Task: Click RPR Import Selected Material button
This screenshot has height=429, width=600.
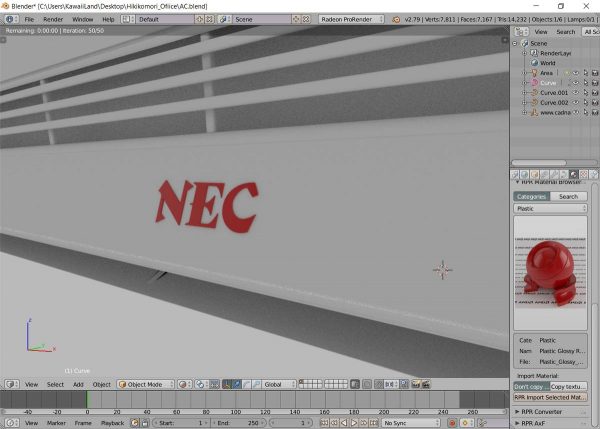Action: (550, 397)
